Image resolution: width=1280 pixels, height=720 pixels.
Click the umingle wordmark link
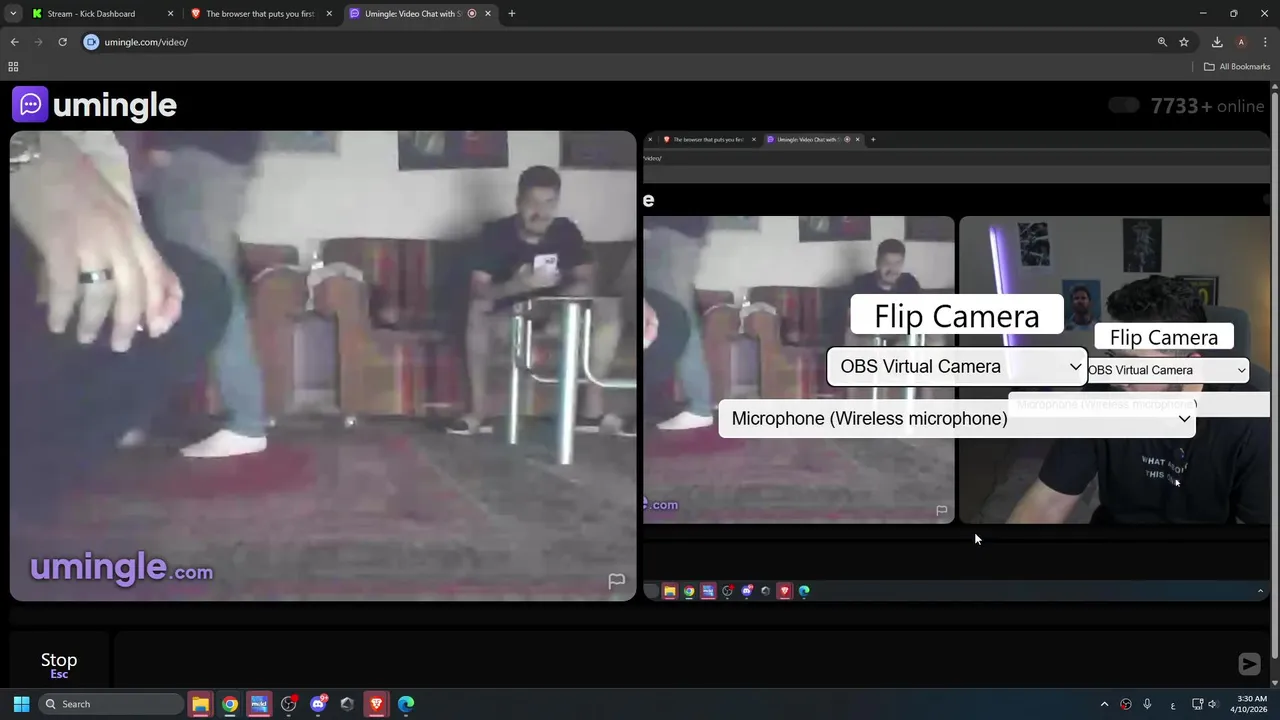pyautogui.click(x=115, y=105)
